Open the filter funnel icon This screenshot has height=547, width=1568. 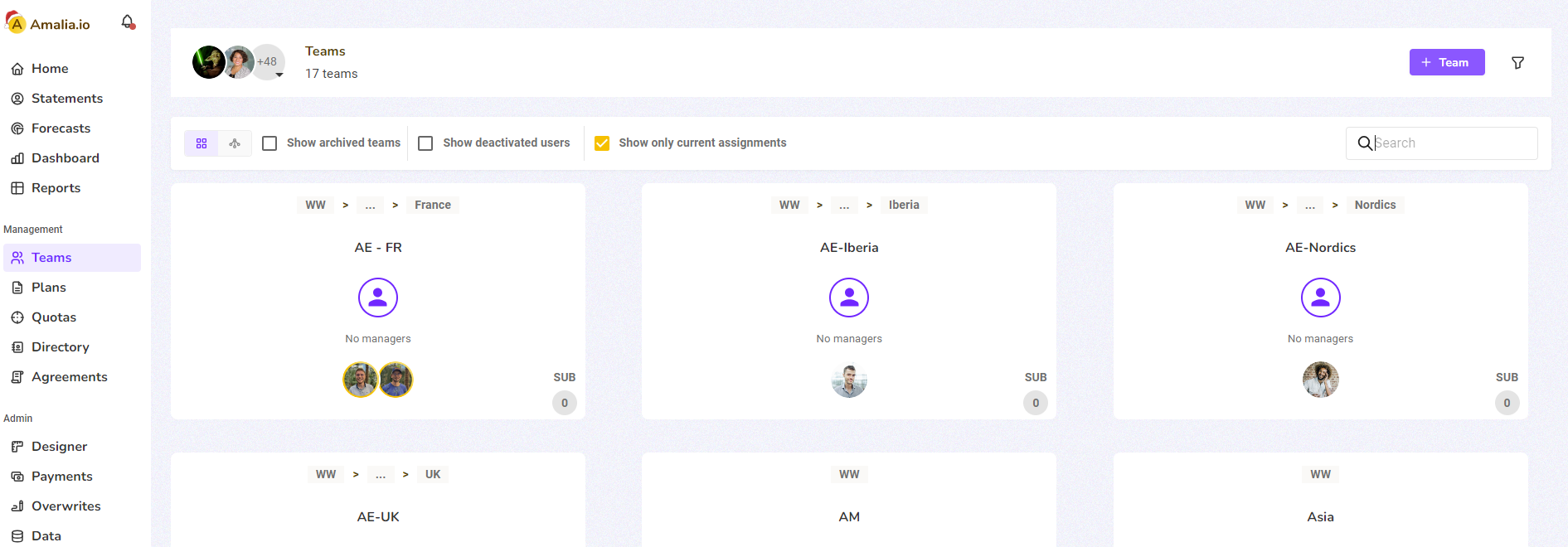1517,63
